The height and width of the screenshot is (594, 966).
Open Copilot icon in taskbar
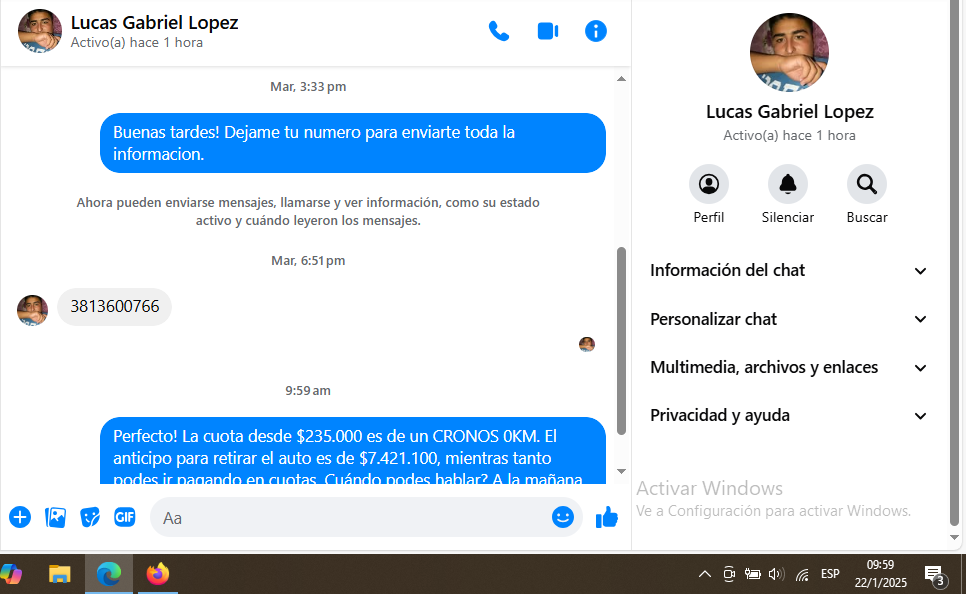point(11,574)
